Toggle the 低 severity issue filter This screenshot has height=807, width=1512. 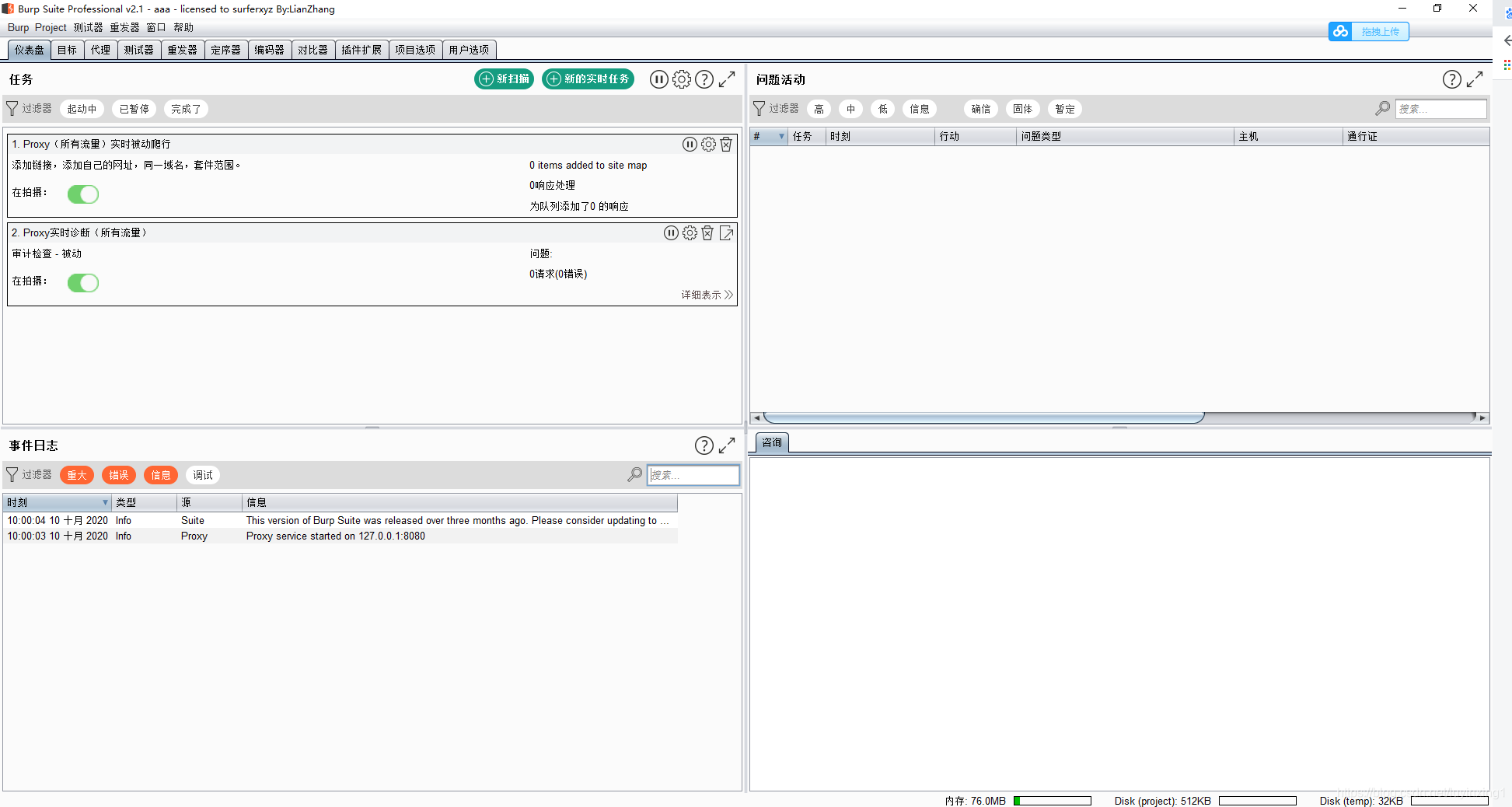882,109
